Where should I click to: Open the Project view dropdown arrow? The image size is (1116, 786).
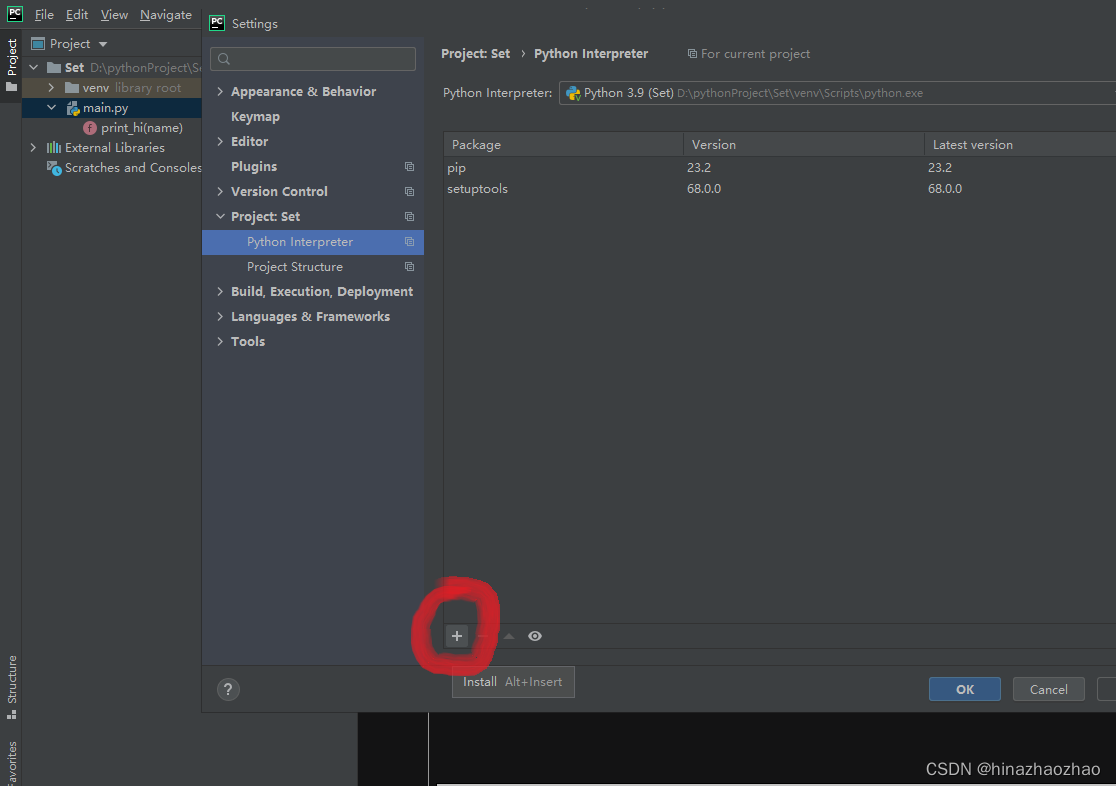coord(102,44)
